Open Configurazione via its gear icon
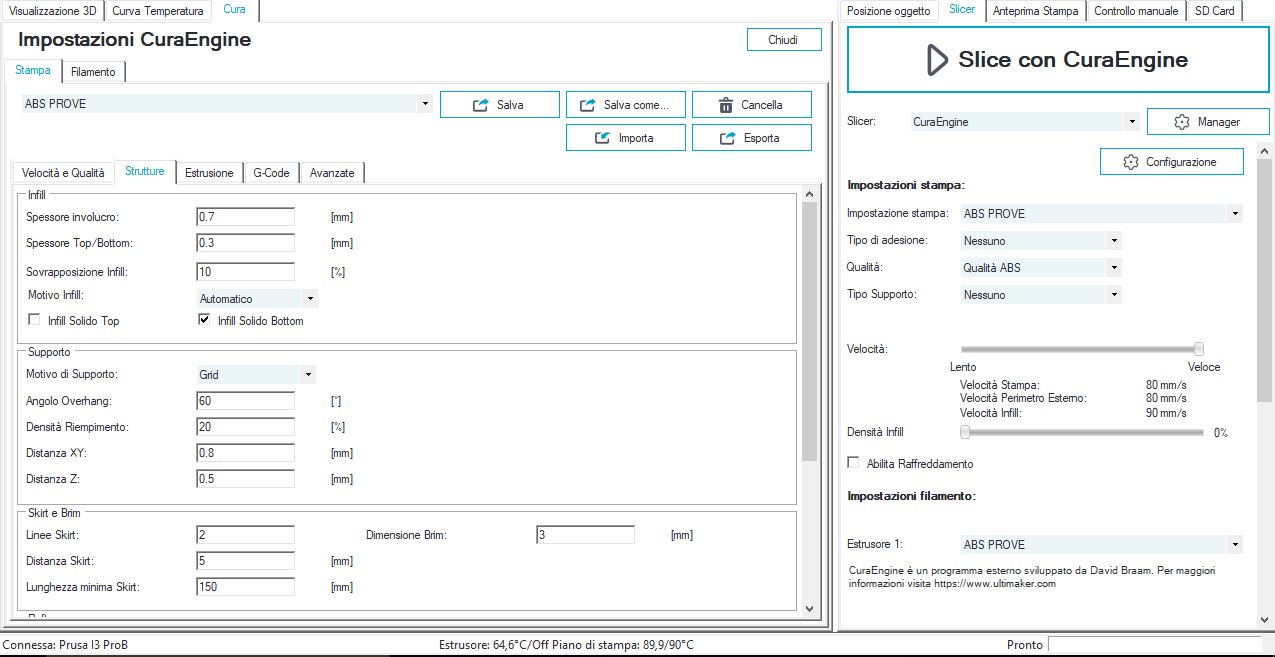The width and height of the screenshot is (1275, 657). click(x=1131, y=162)
